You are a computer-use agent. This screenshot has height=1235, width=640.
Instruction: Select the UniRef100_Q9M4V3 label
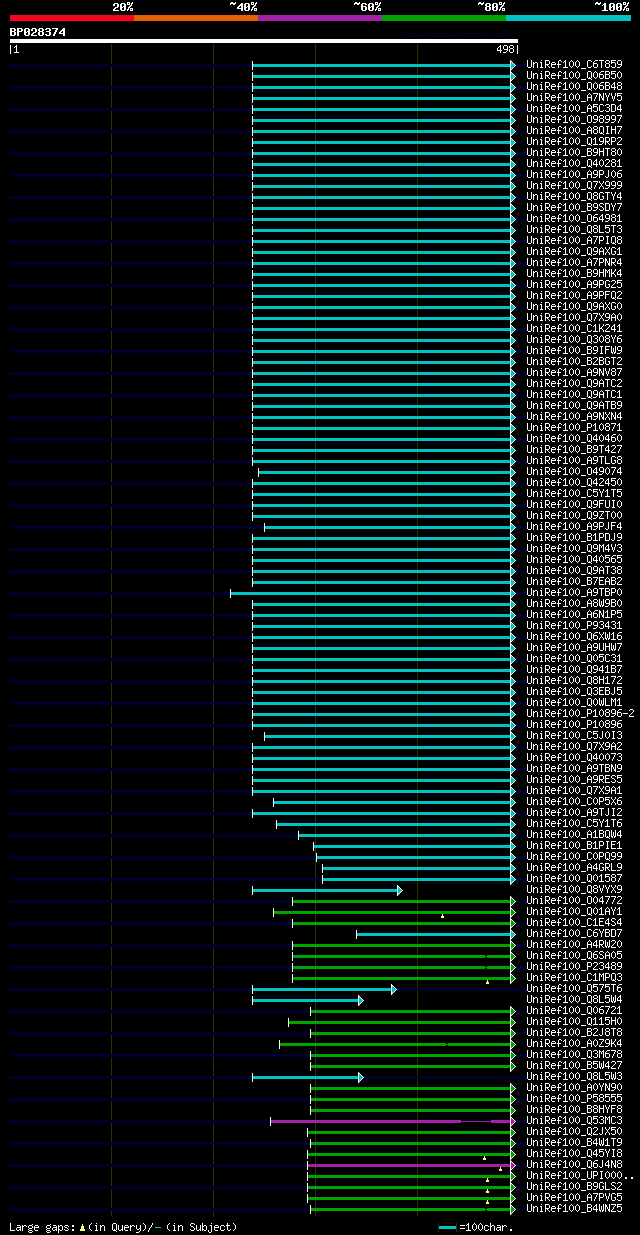coord(574,548)
